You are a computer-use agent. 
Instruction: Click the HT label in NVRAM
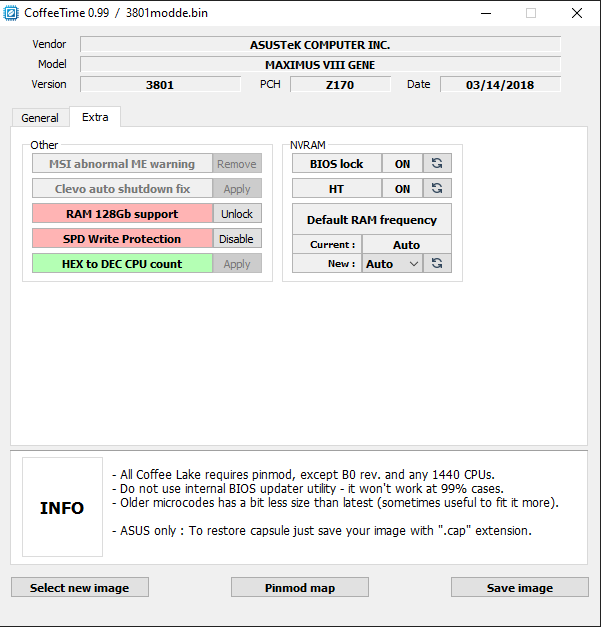coord(337,188)
